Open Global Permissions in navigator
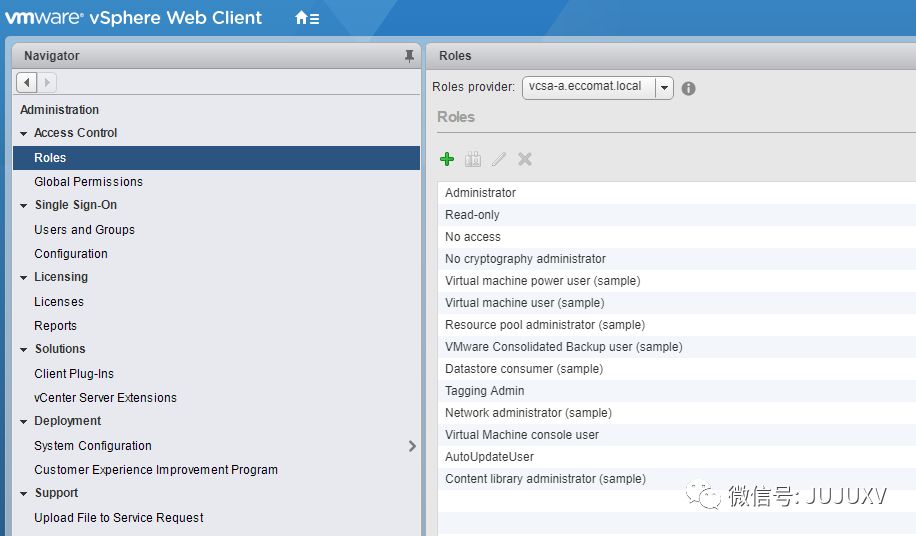This screenshot has width=916, height=536. [x=88, y=182]
